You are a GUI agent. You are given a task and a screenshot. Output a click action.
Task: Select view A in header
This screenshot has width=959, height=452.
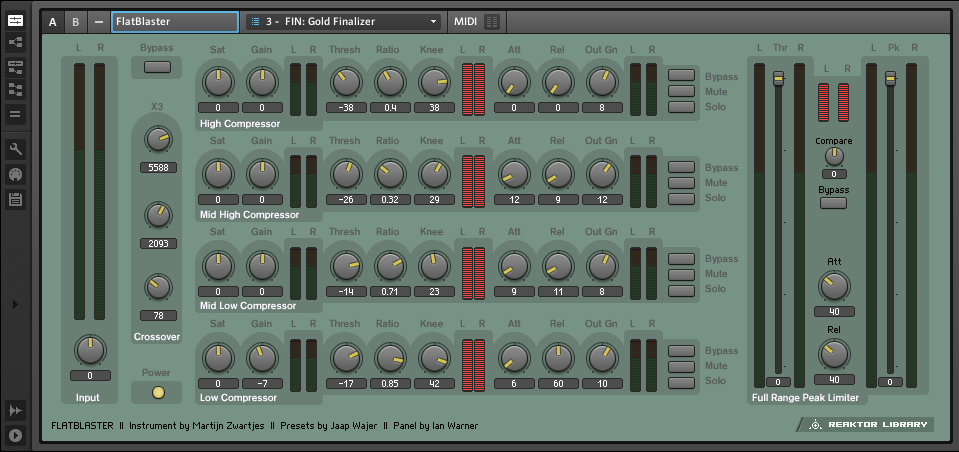coord(53,22)
